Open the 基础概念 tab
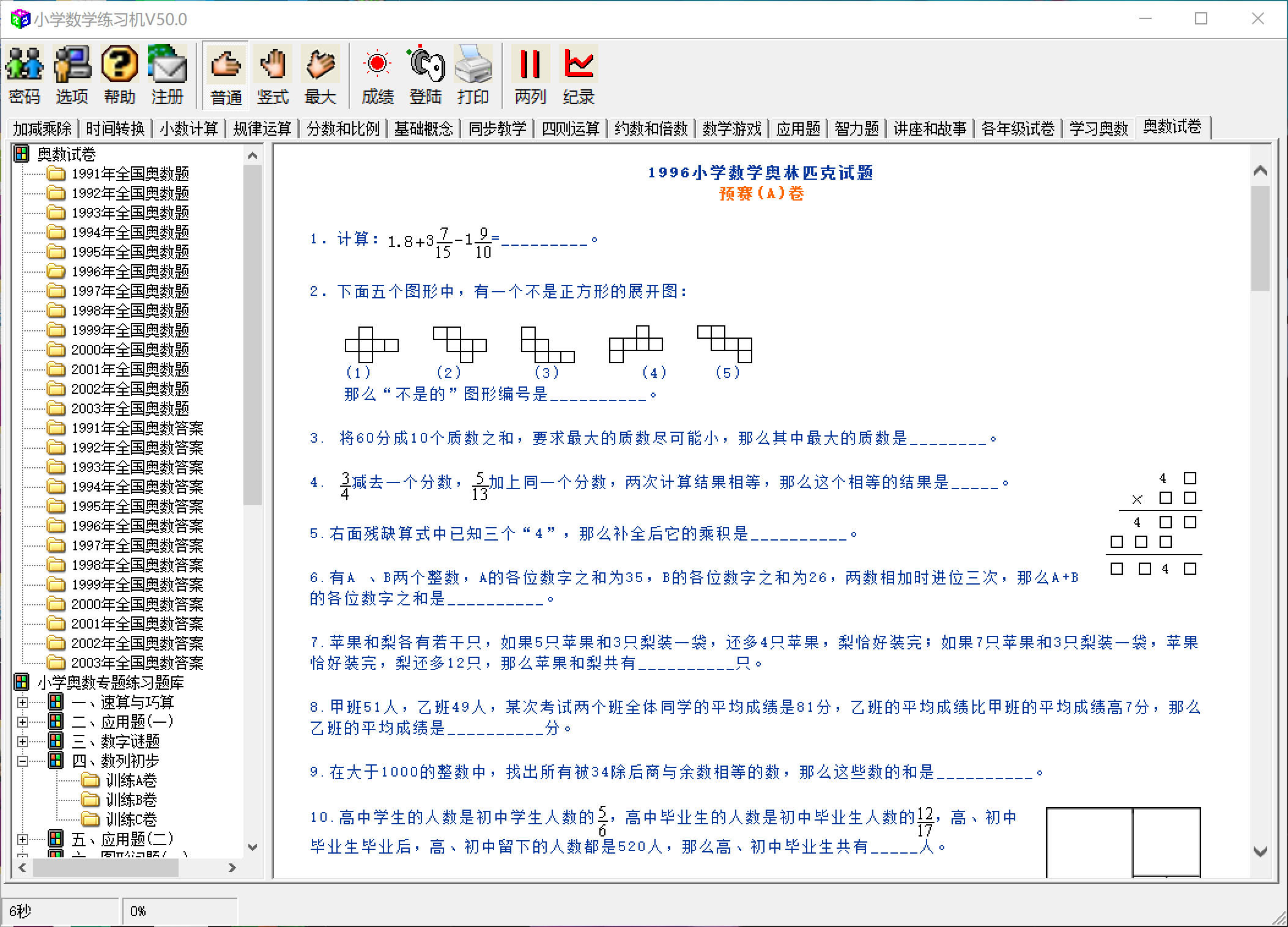This screenshot has width=1288, height=927. click(x=424, y=128)
